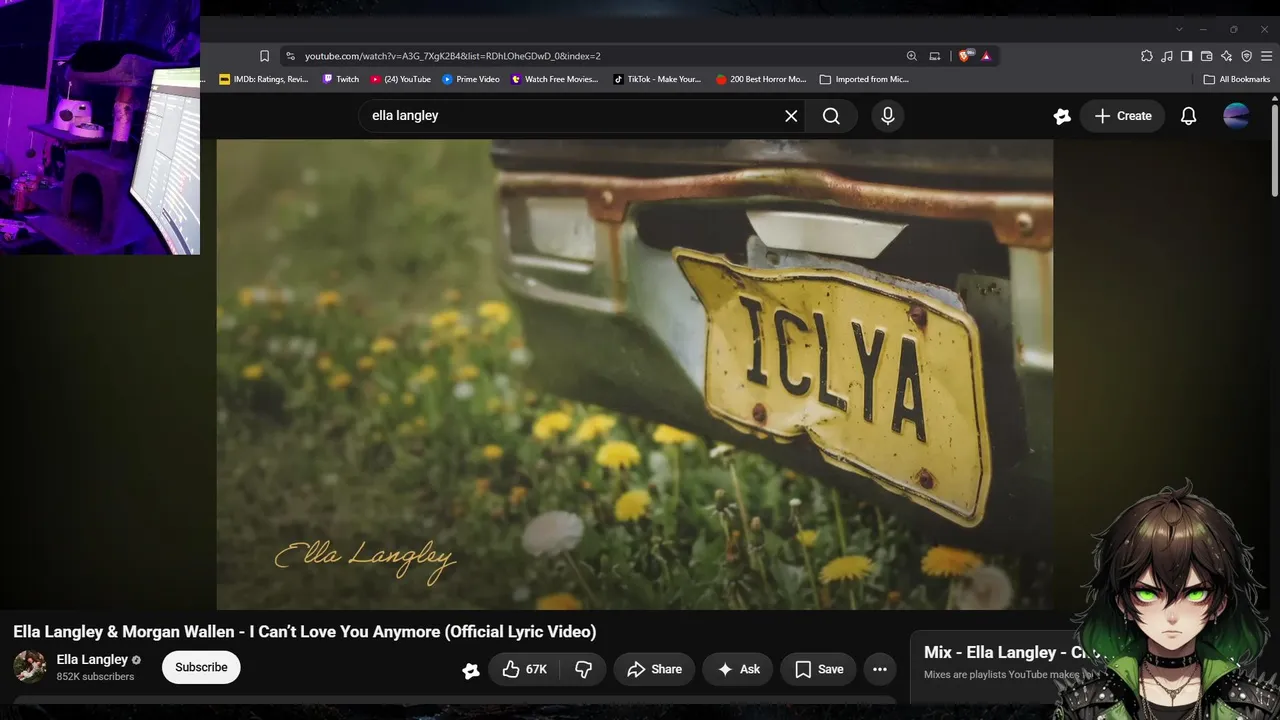Like the video with 67K likes
The height and width of the screenshot is (720, 1280).
[524, 669]
